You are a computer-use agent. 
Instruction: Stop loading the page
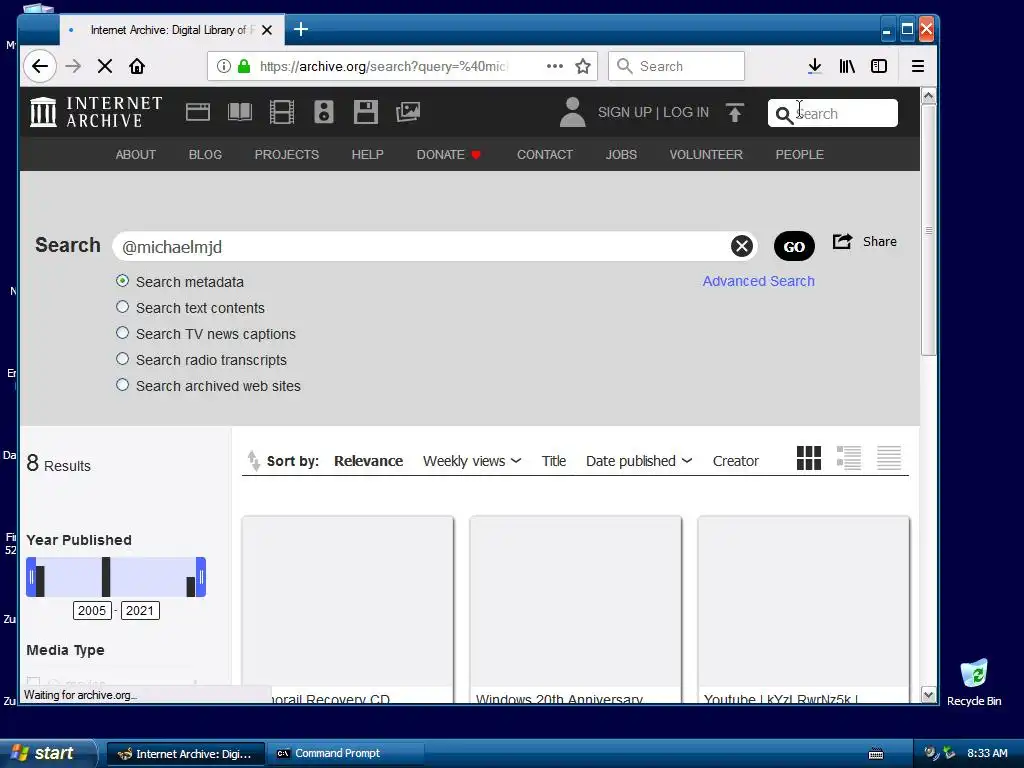(104, 66)
